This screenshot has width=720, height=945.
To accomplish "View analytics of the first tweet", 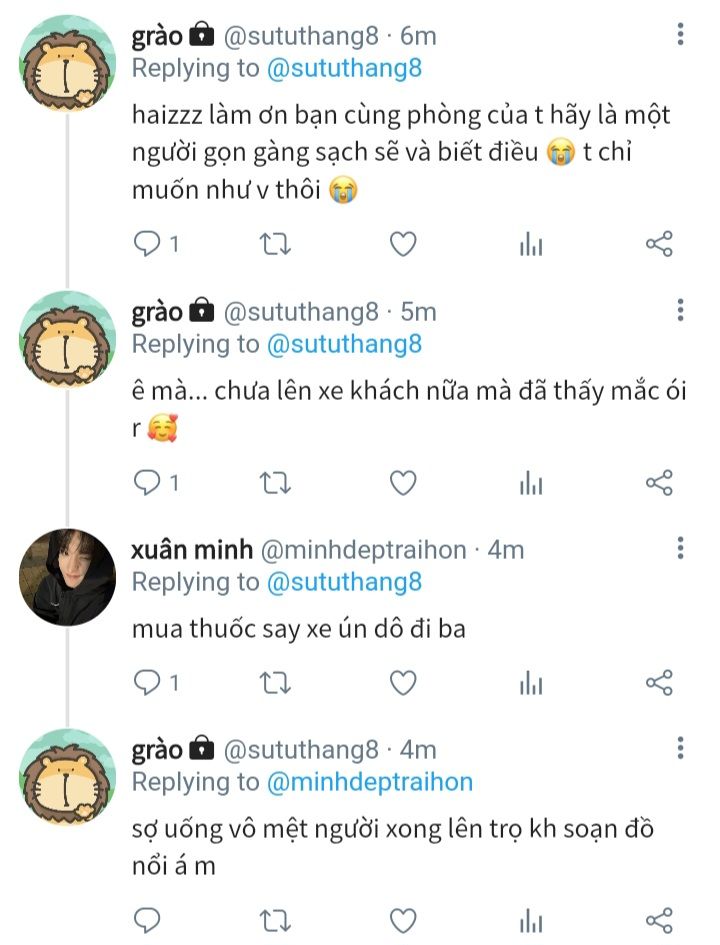I will pos(531,244).
